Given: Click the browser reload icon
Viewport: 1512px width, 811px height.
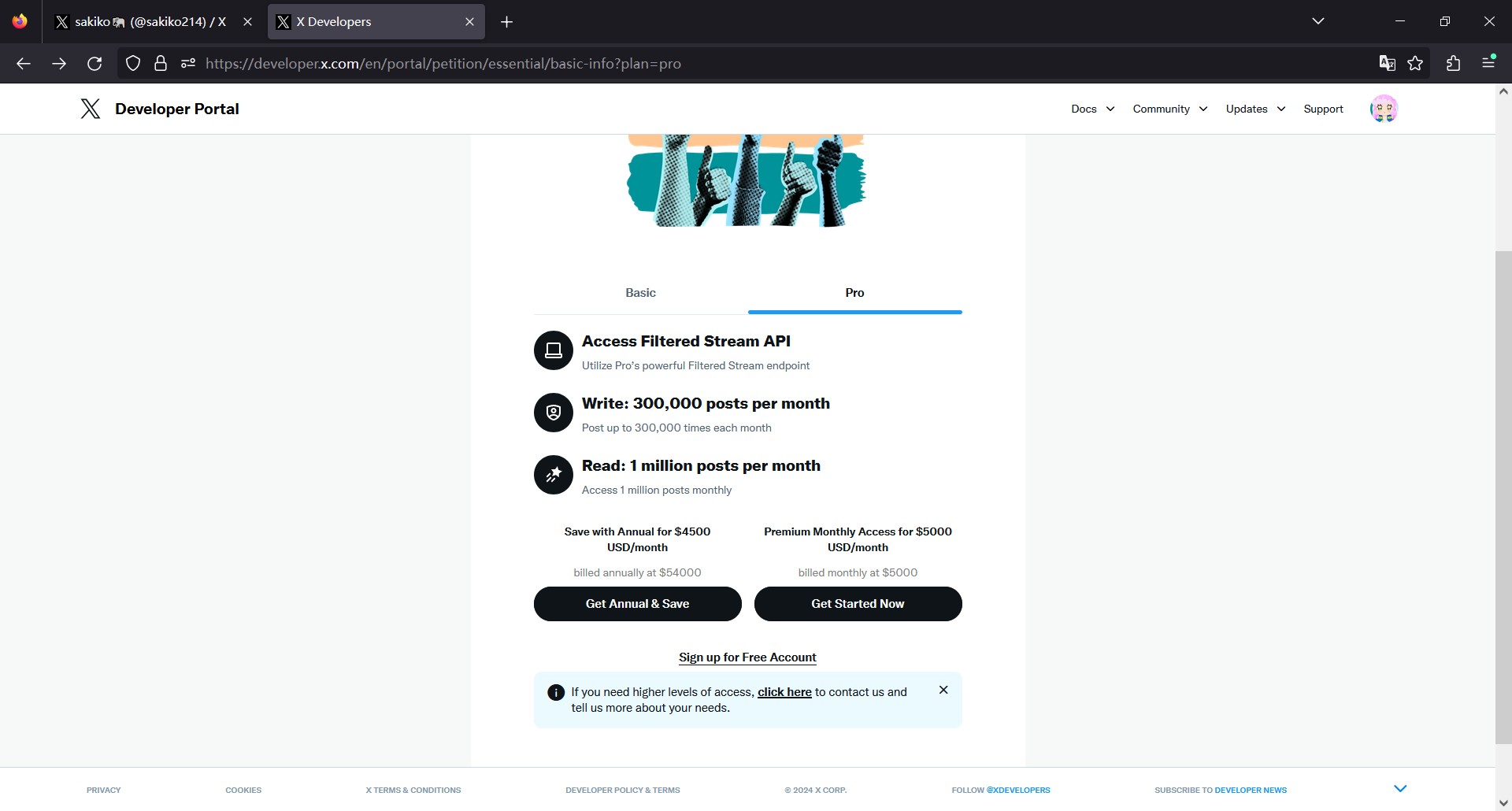Looking at the screenshot, I should (x=94, y=64).
